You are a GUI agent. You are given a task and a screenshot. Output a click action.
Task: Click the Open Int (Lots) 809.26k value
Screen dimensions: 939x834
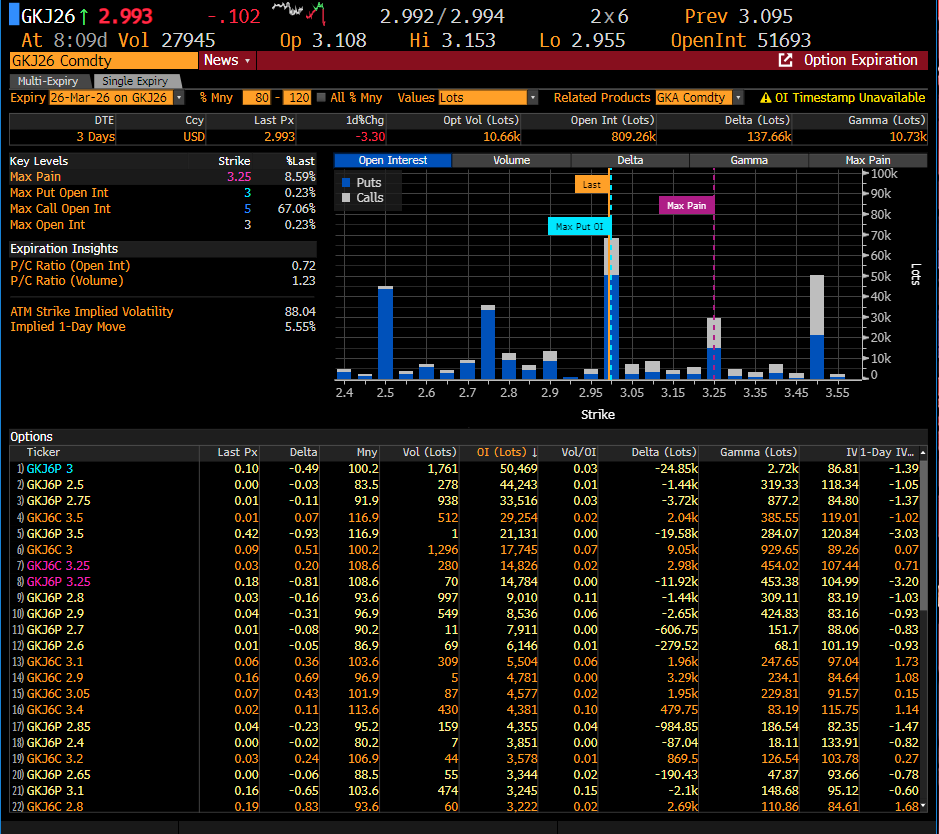pos(634,137)
